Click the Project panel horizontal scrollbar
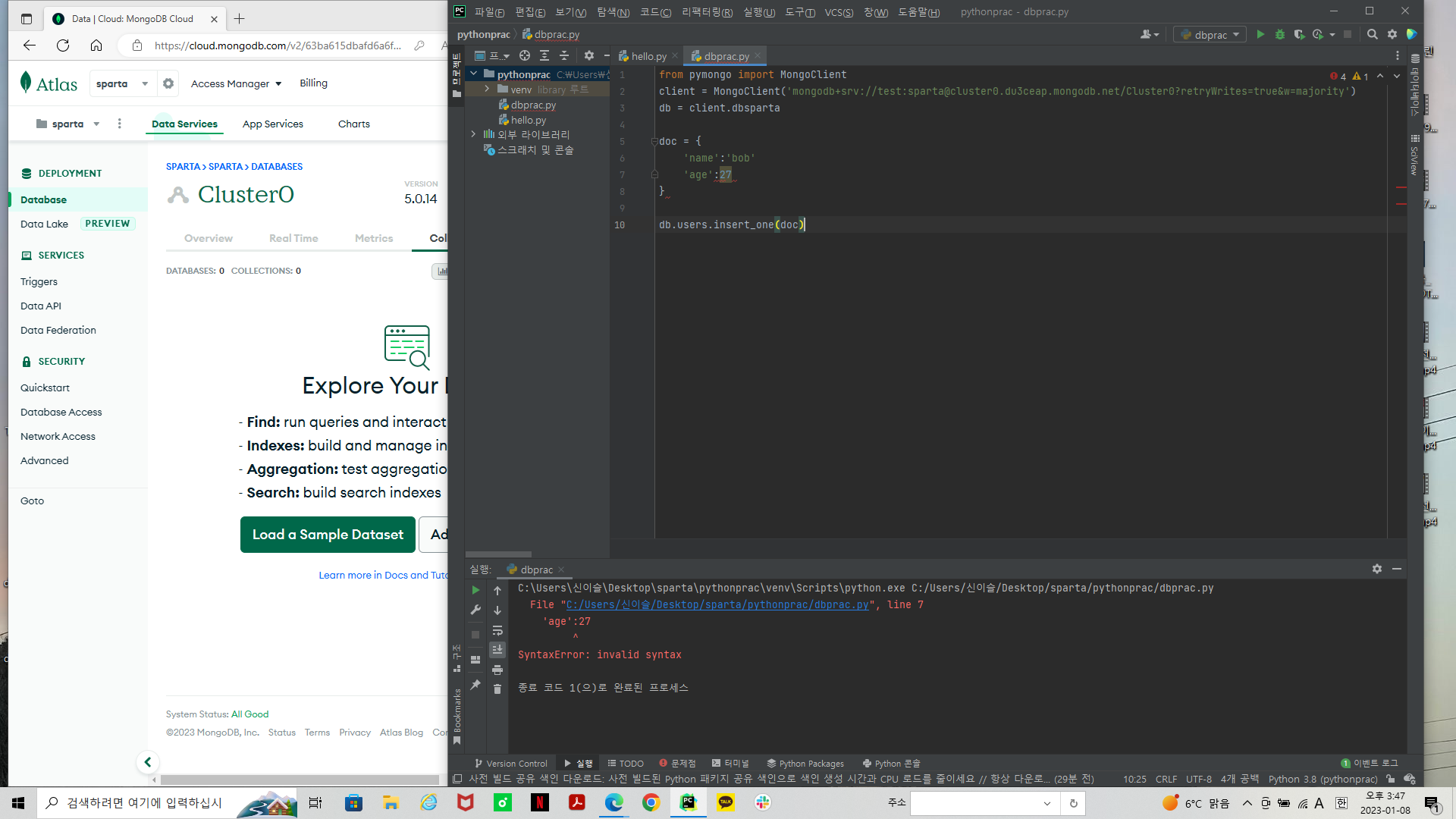This screenshot has width=1456, height=819. point(498,554)
